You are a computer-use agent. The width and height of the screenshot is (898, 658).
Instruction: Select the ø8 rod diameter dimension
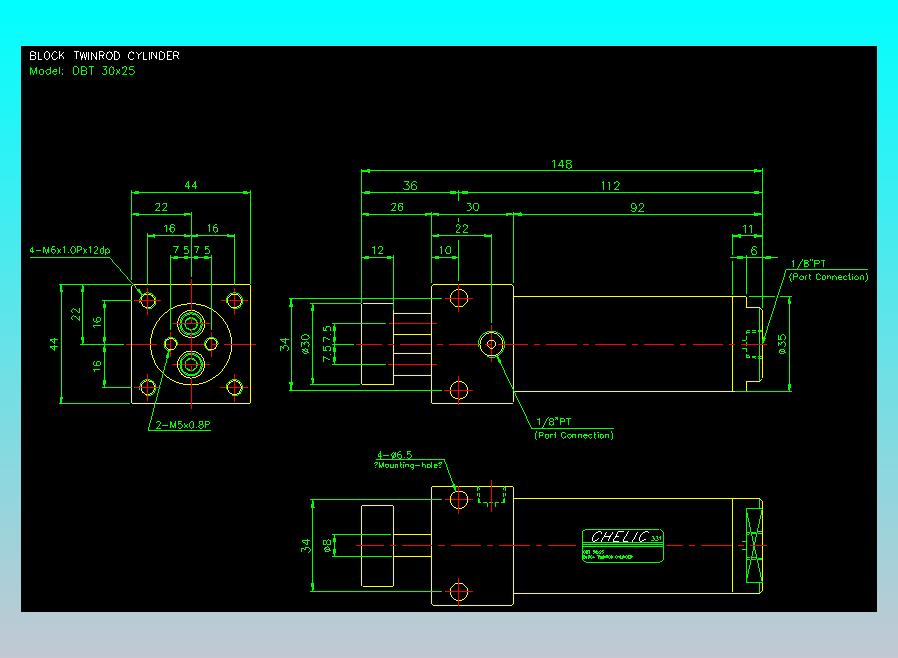click(x=327, y=545)
